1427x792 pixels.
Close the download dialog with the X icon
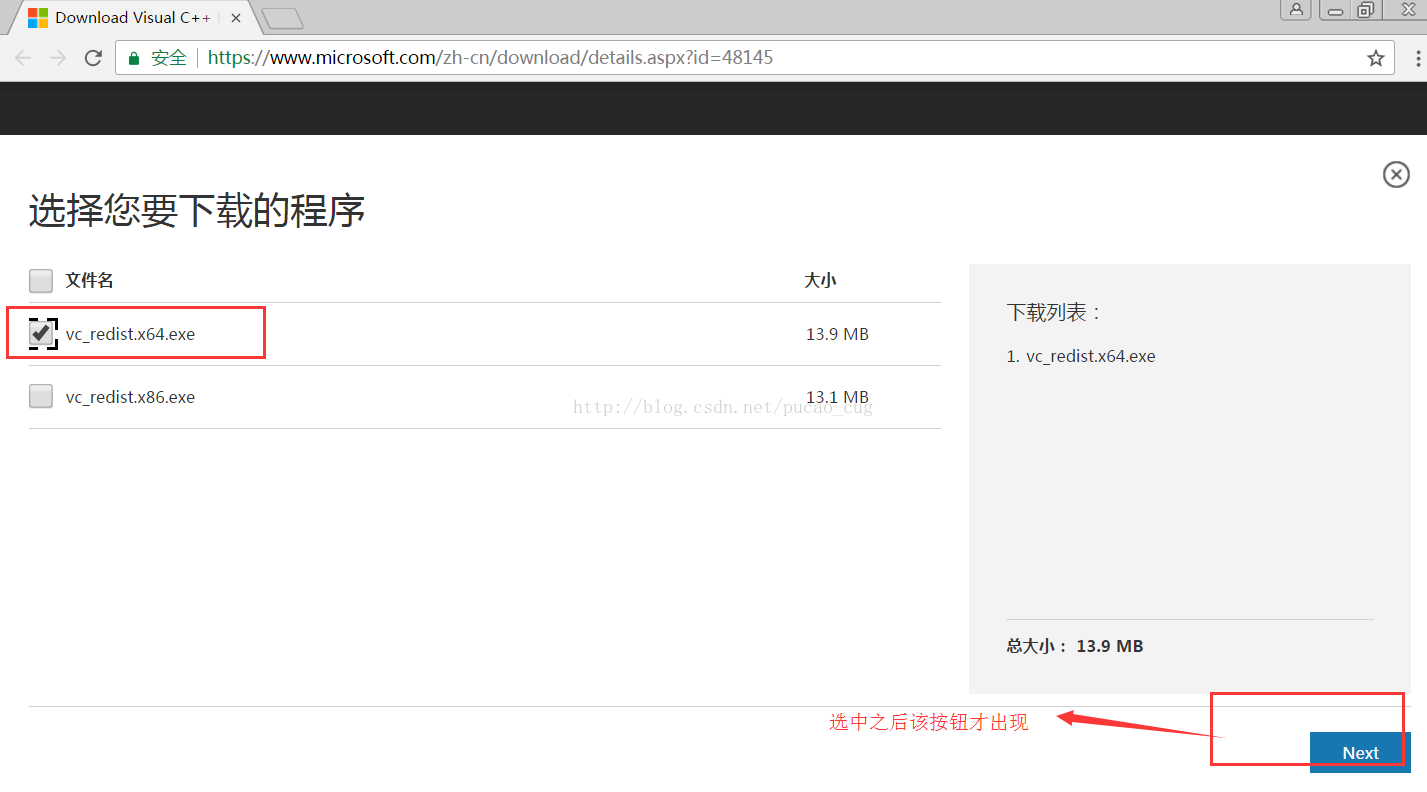click(x=1396, y=174)
